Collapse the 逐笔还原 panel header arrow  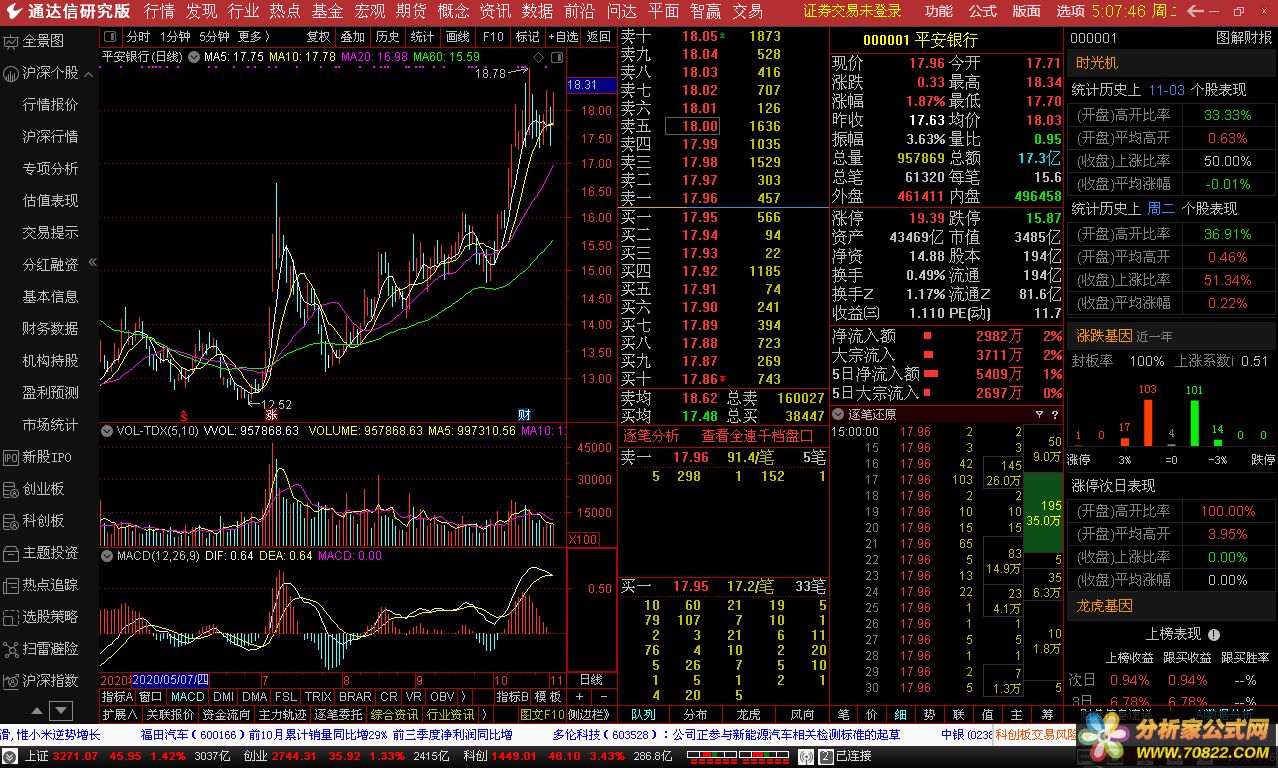[838, 415]
